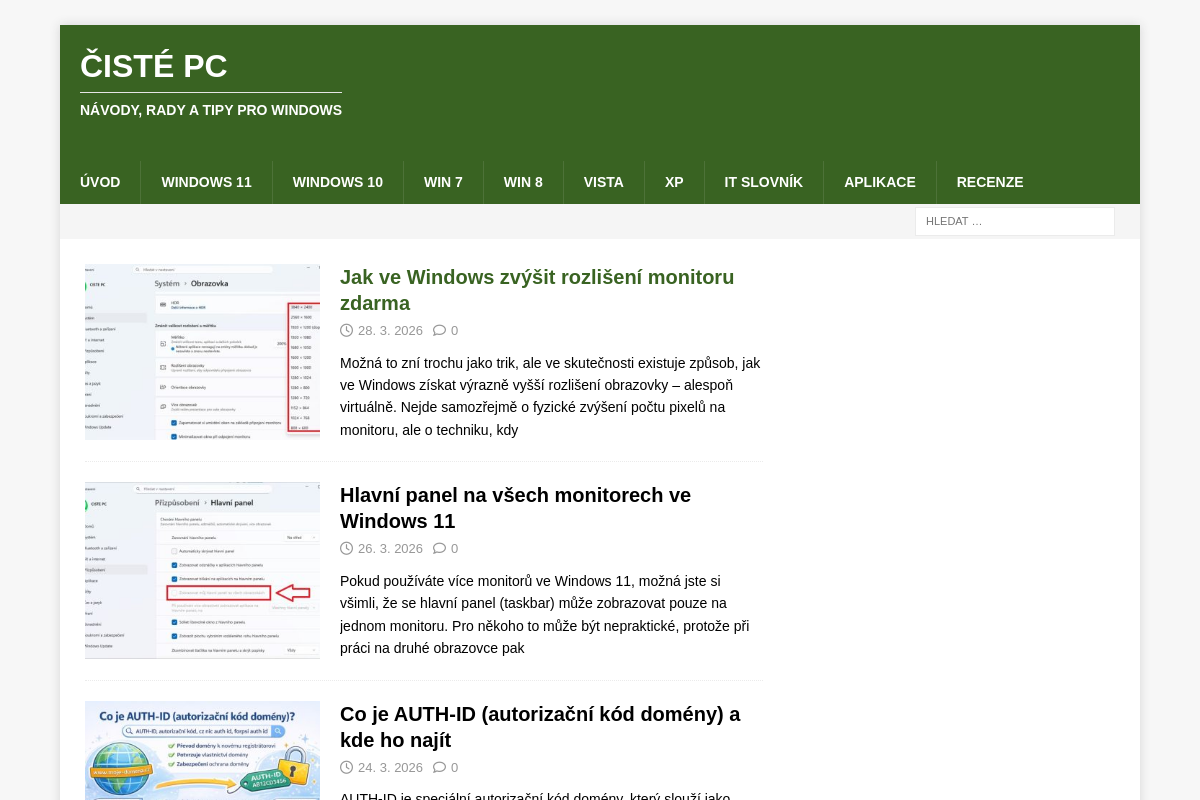The width and height of the screenshot is (1200, 800).
Task: Open the IT SLOVNÍK menu item
Action: pyautogui.click(x=763, y=182)
